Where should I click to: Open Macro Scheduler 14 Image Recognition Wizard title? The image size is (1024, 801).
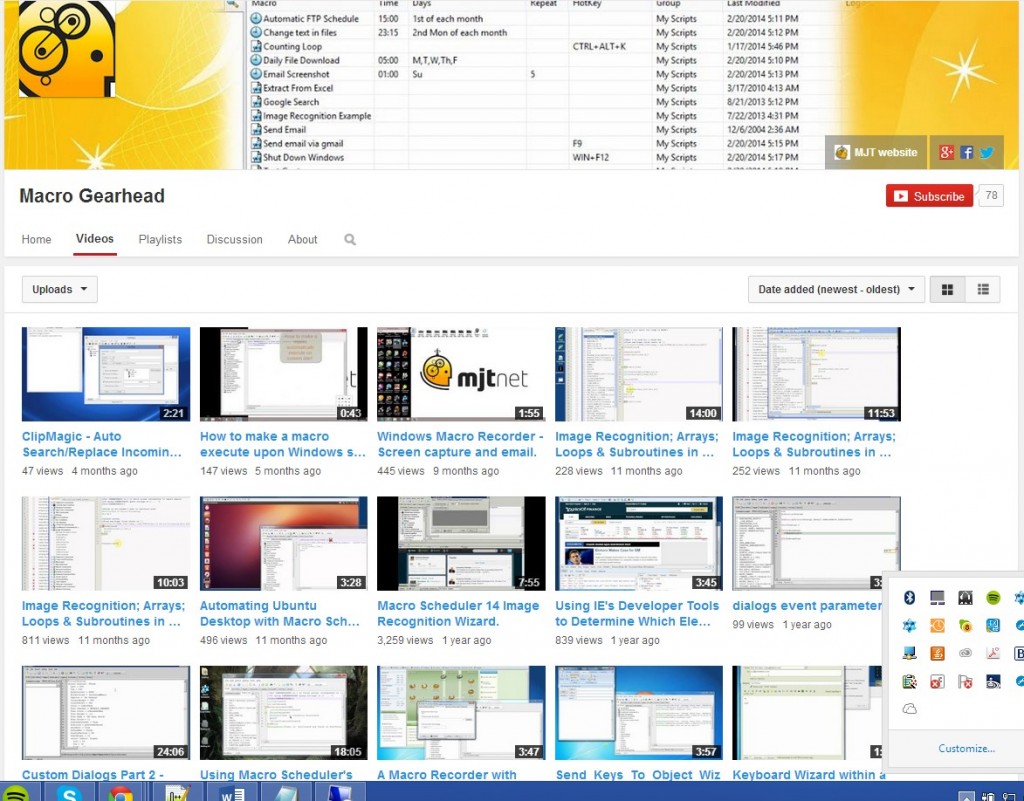point(458,614)
